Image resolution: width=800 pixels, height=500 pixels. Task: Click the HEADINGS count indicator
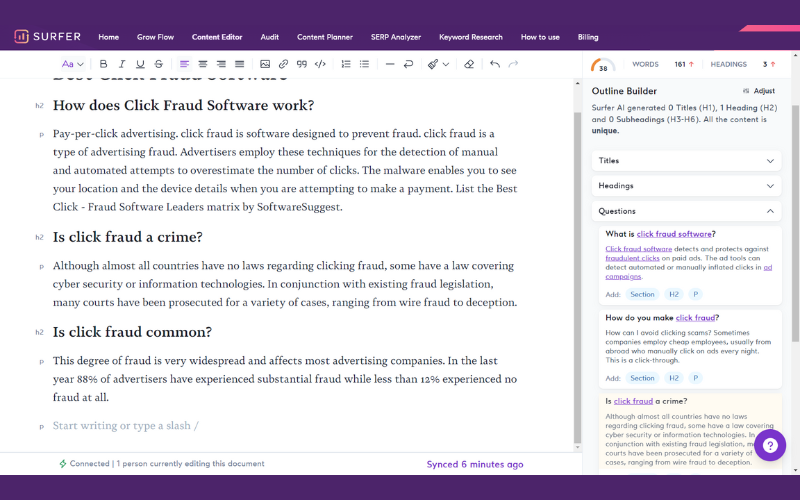(743, 64)
